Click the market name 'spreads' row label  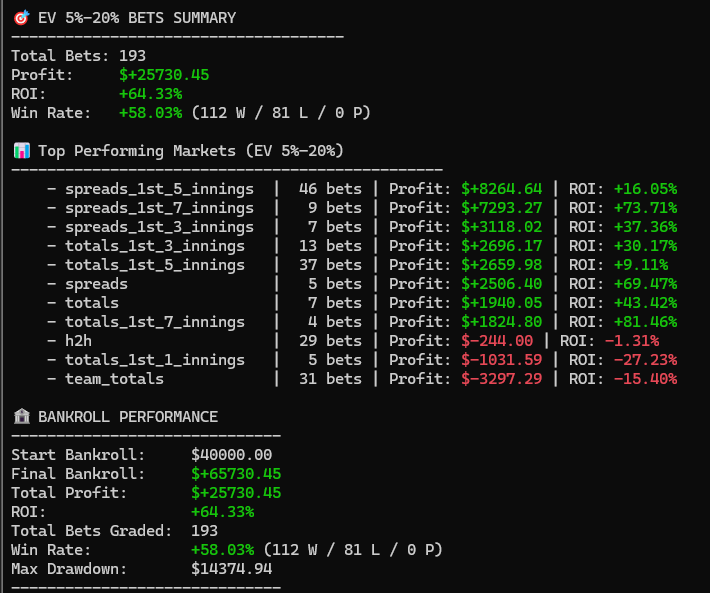pyautogui.click(x=96, y=284)
